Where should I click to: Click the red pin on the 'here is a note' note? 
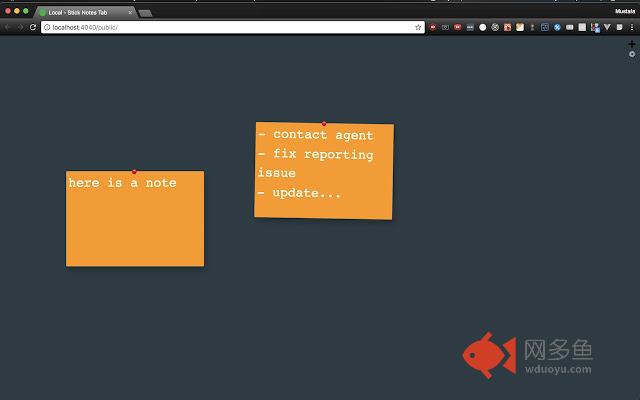[x=134, y=172]
